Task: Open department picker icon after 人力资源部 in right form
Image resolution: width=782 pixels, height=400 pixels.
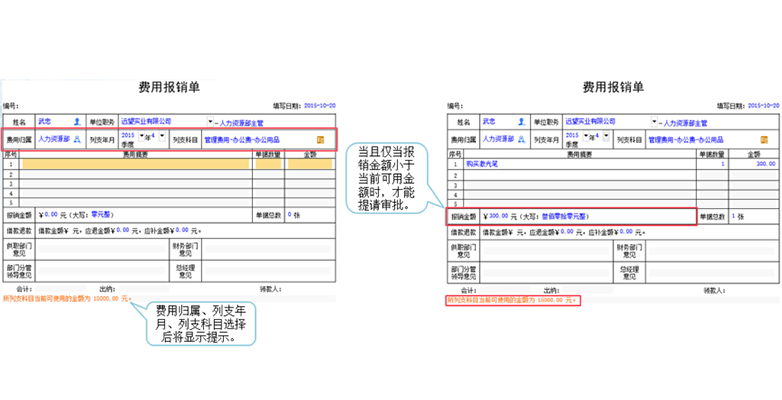Action: click(x=521, y=140)
